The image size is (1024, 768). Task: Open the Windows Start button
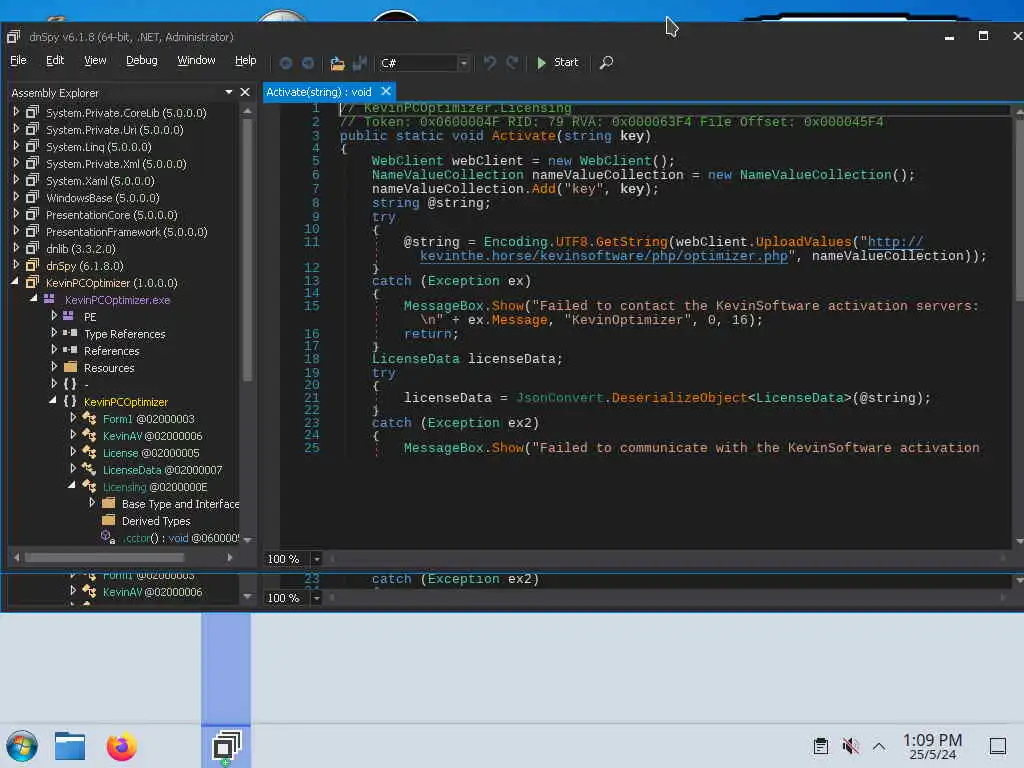[x=22, y=746]
